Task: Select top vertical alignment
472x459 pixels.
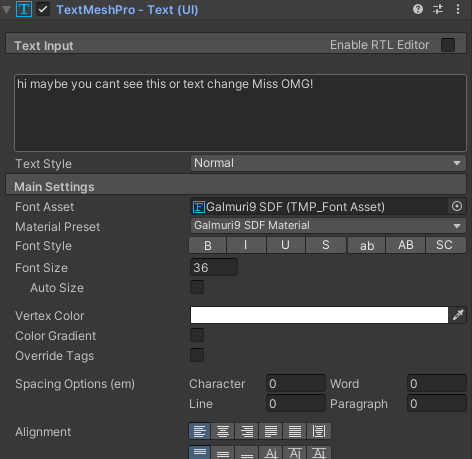Action: pos(200,453)
